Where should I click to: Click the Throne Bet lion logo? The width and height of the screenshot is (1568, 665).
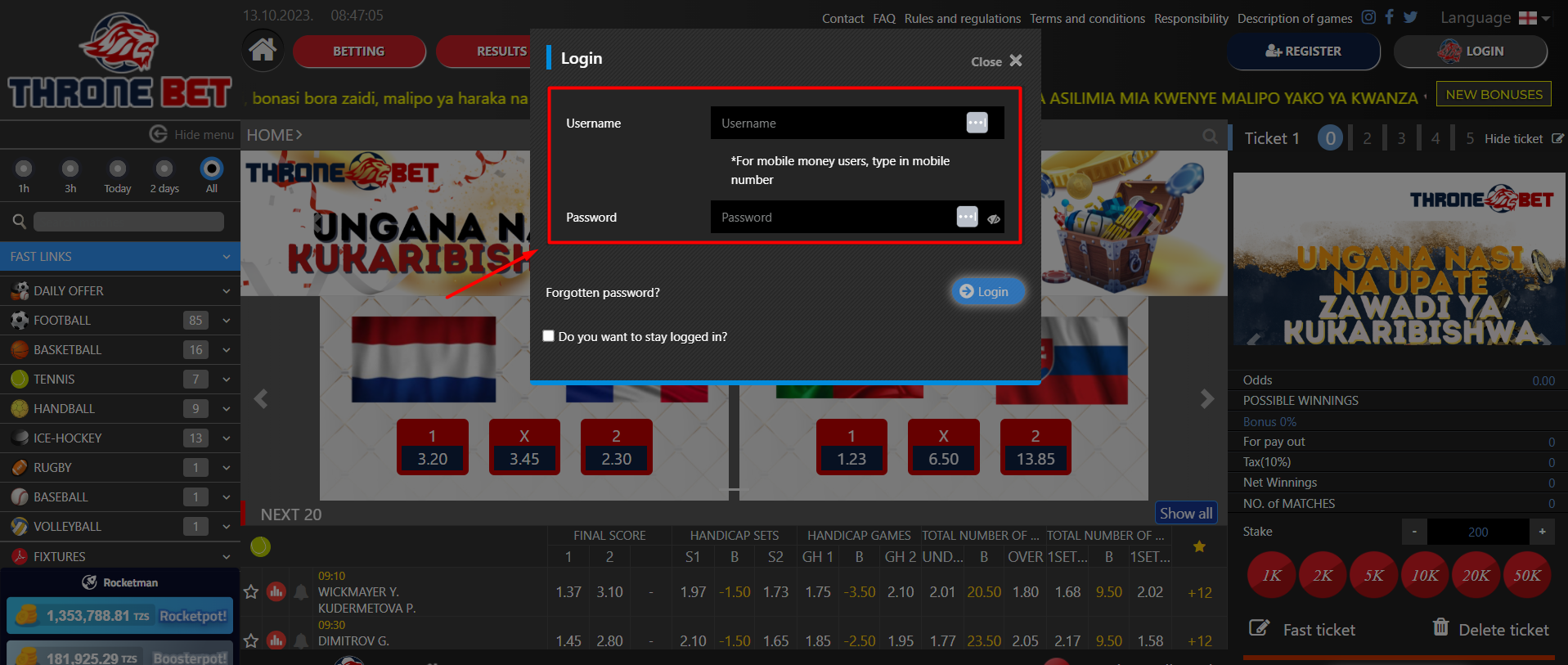(x=119, y=61)
